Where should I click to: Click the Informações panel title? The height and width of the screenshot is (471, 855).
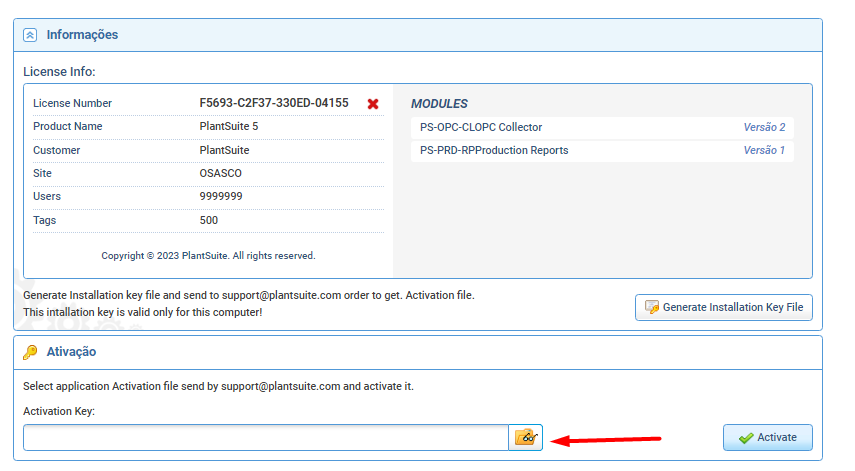[x=82, y=35]
